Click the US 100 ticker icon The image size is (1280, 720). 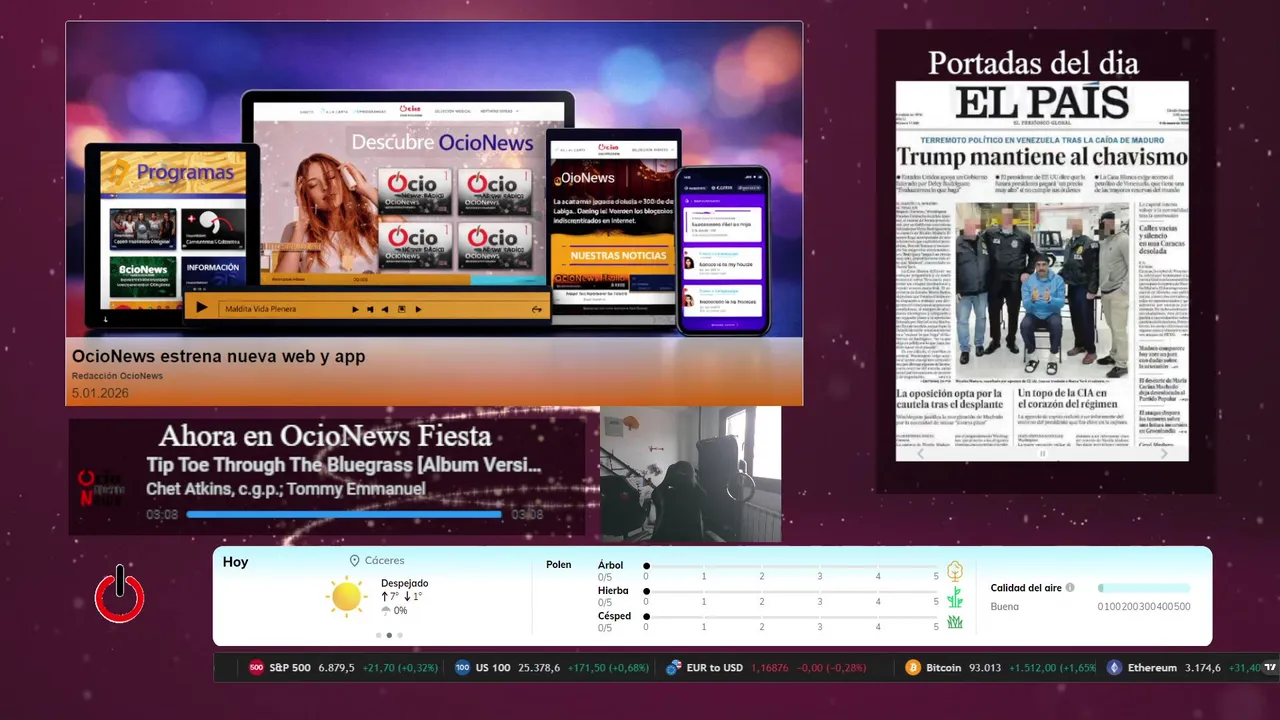click(462, 668)
